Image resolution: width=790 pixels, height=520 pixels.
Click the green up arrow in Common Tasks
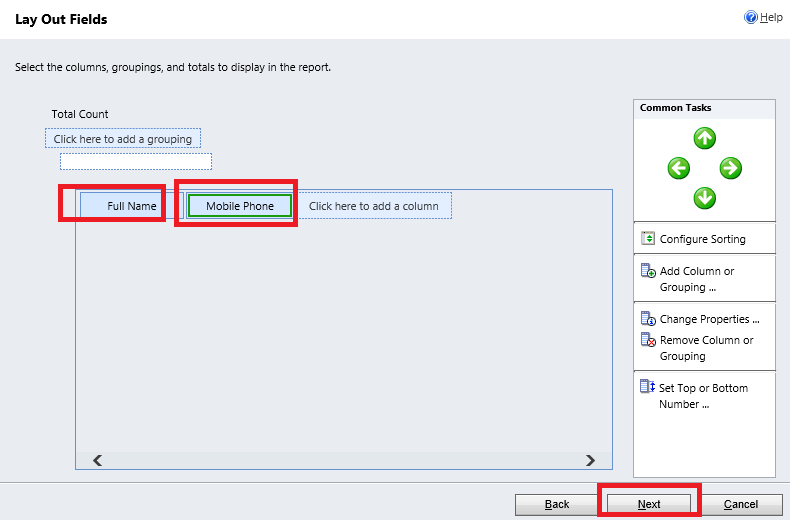pos(704,138)
